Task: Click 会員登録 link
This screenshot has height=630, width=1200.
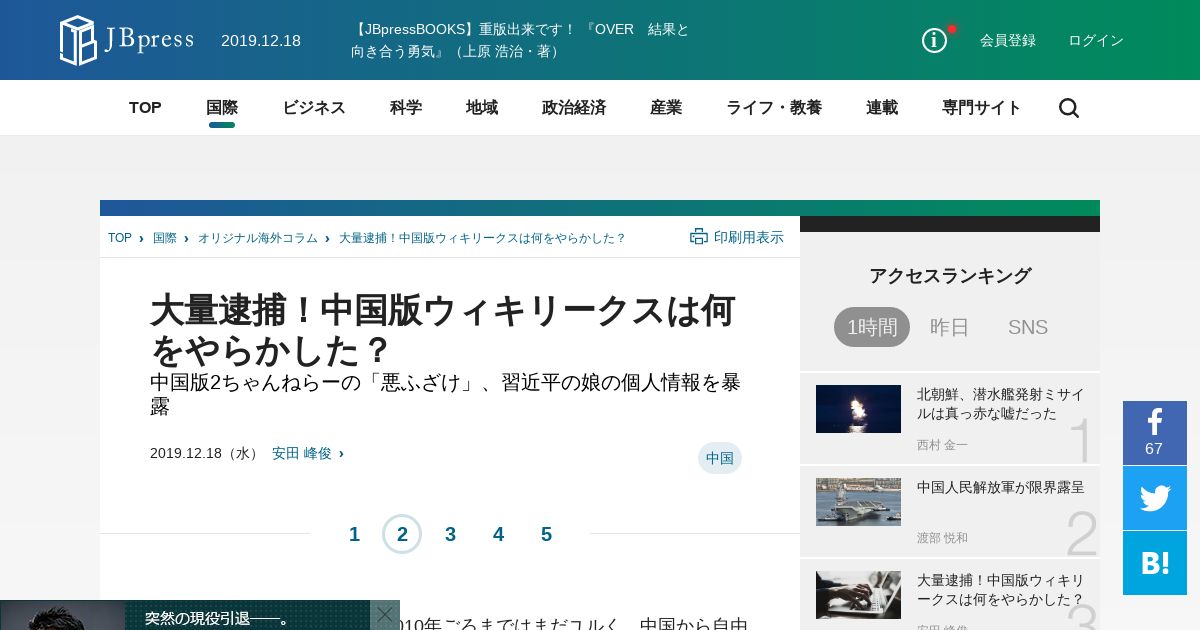Action: (1008, 41)
